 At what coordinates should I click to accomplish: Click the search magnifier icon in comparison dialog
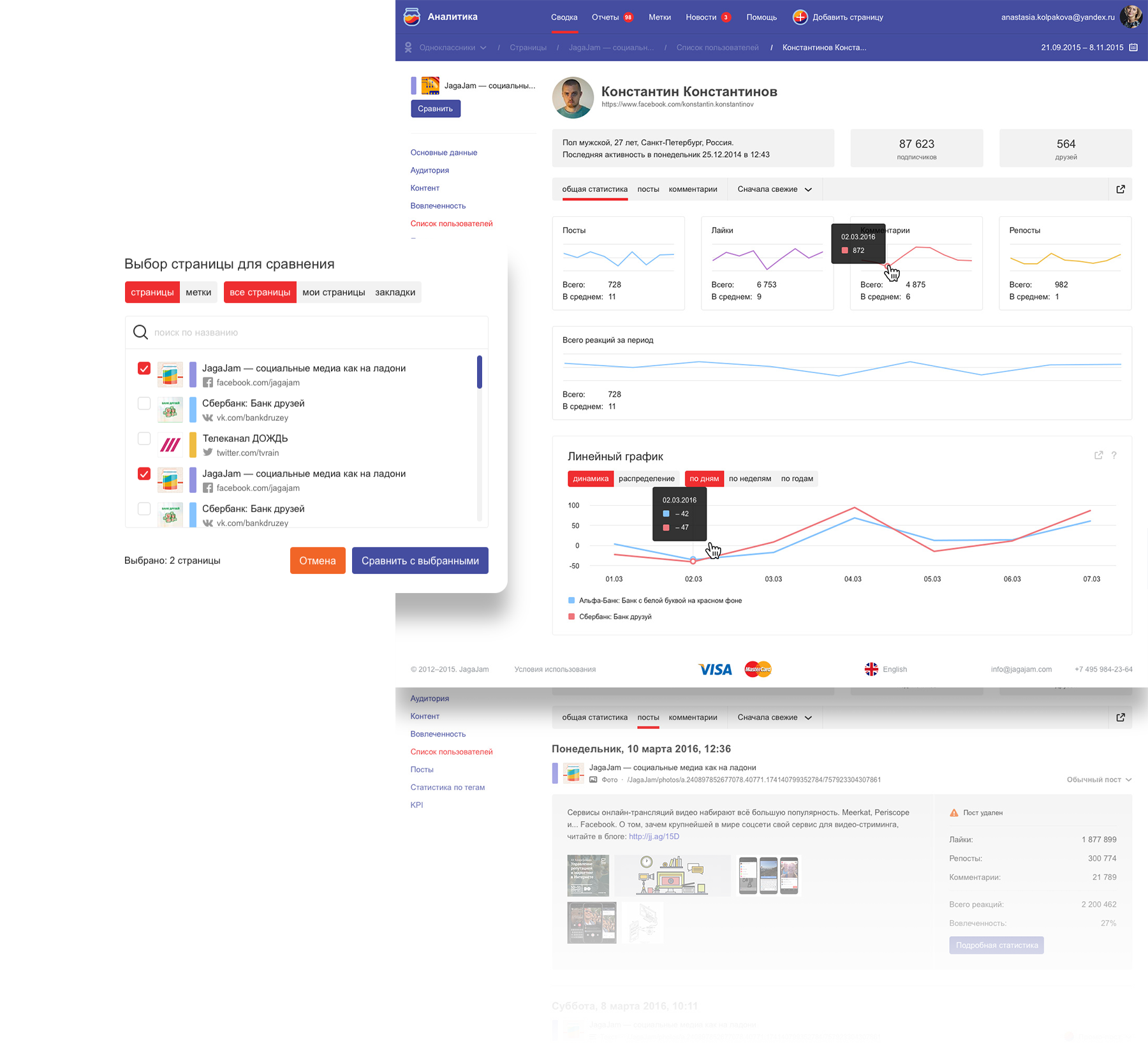pyautogui.click(x=140, y=332)
